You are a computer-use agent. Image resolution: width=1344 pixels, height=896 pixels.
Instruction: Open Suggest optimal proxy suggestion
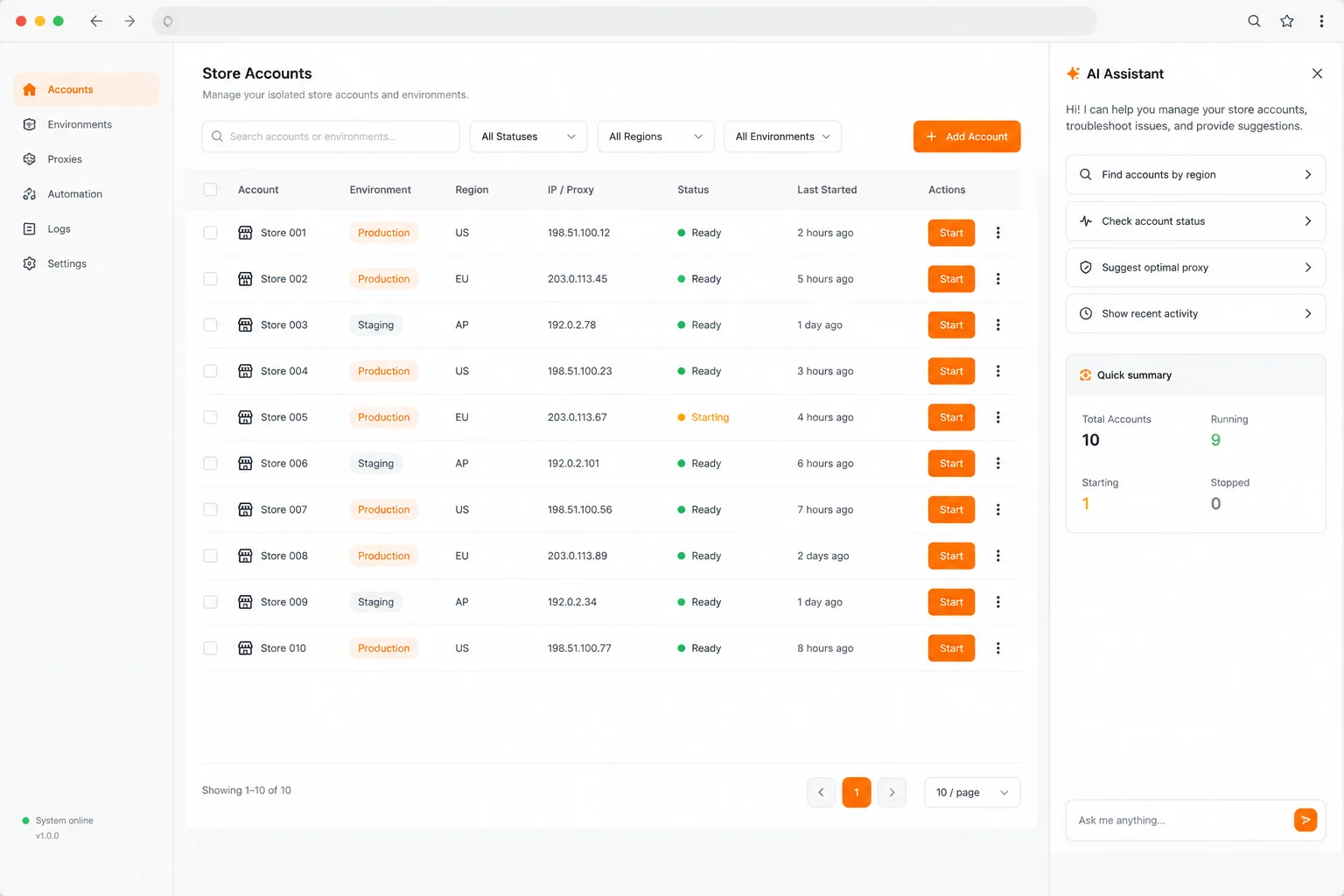1195,268
